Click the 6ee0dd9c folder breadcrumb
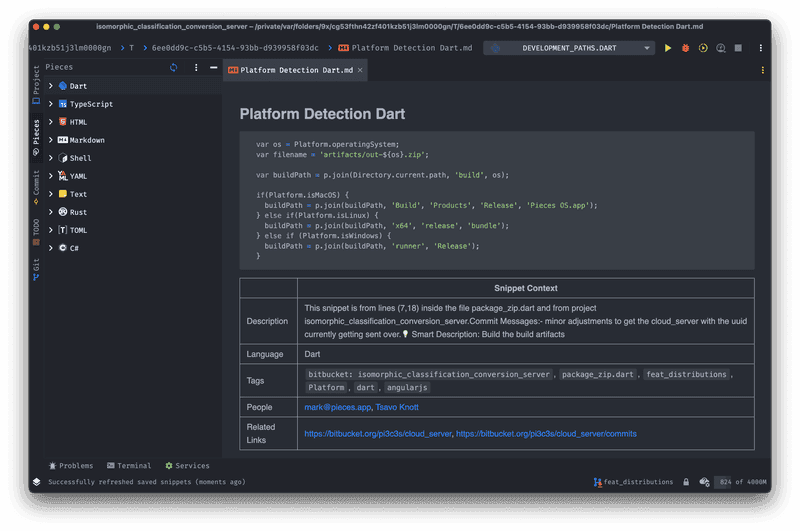 (235, 48)
